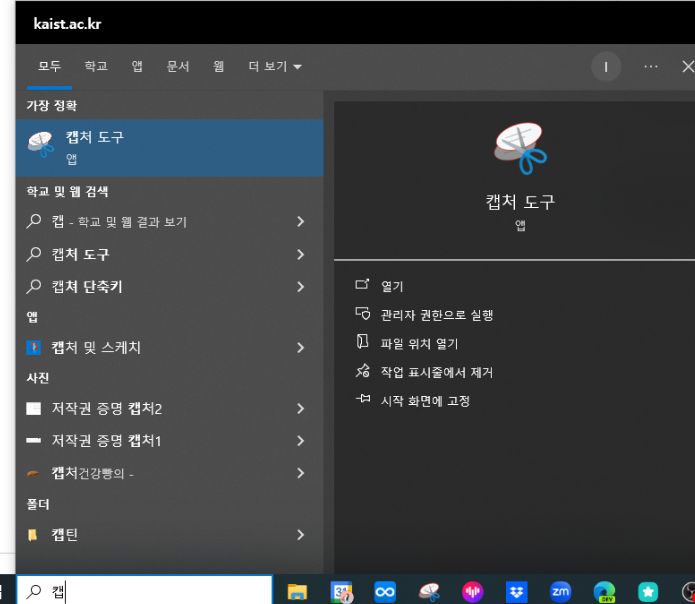Click the 캡 - 학교 및 웹 결과 보기 text
The height and width of the screenshot is (604, 695).
tap(119, 221)
